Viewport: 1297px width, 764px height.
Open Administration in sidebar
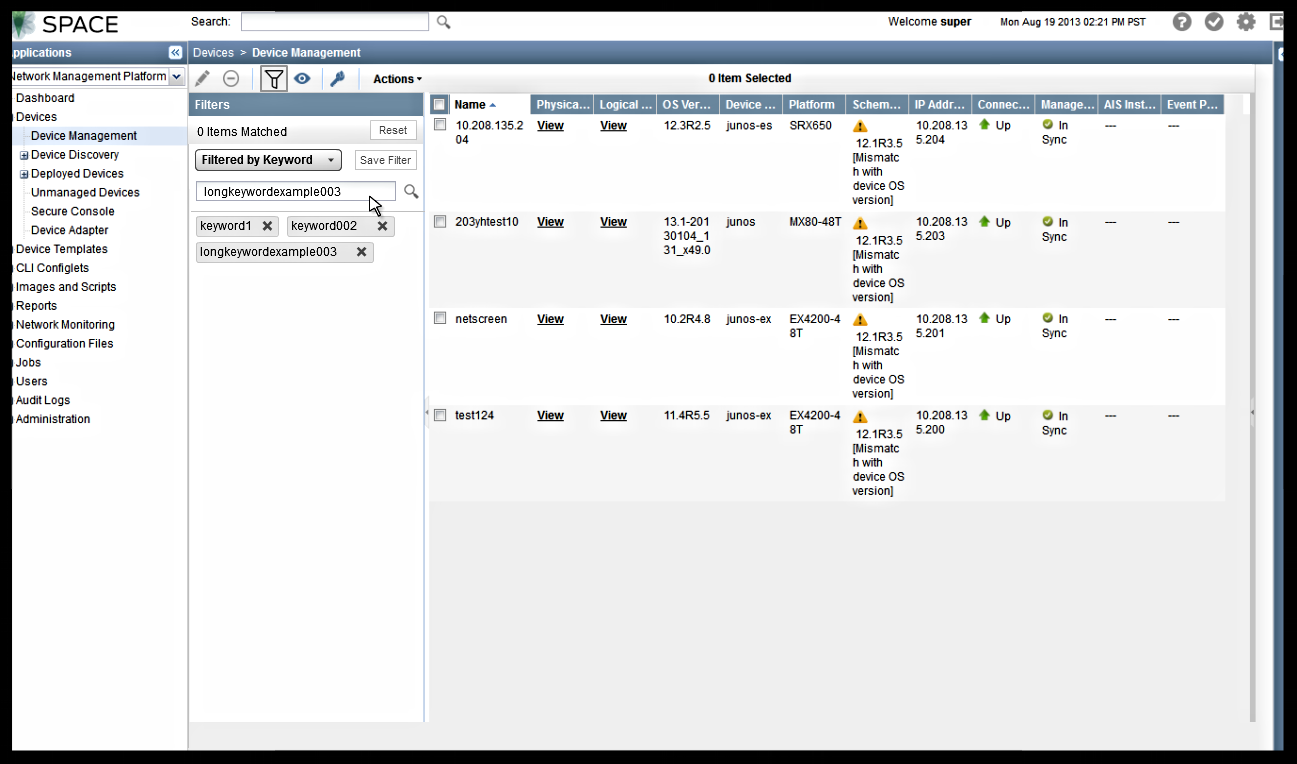pyautogui.click(x=53, y=419)
